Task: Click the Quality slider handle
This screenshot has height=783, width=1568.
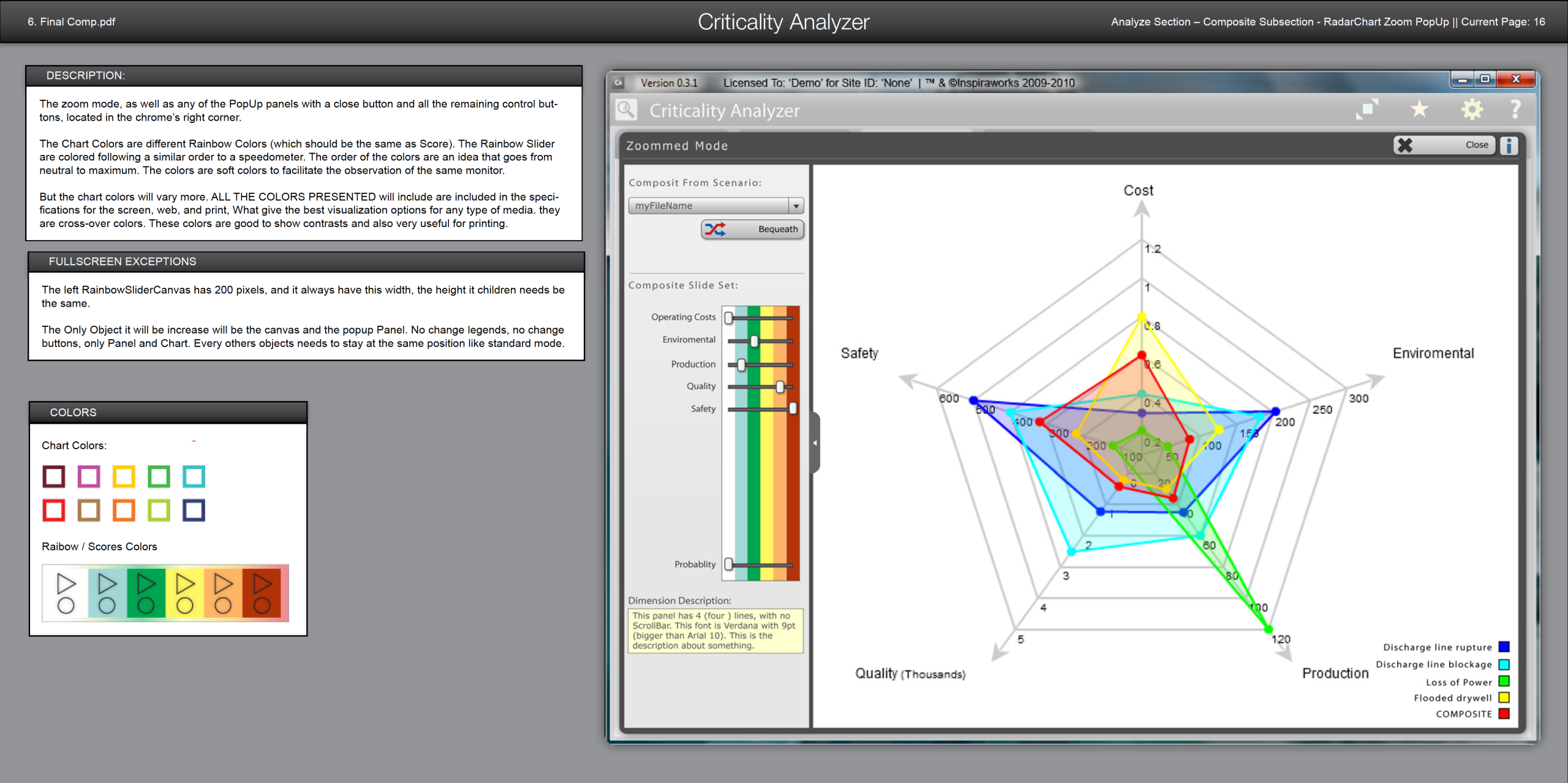Action: pyautogui.click(x=780, y=386)
